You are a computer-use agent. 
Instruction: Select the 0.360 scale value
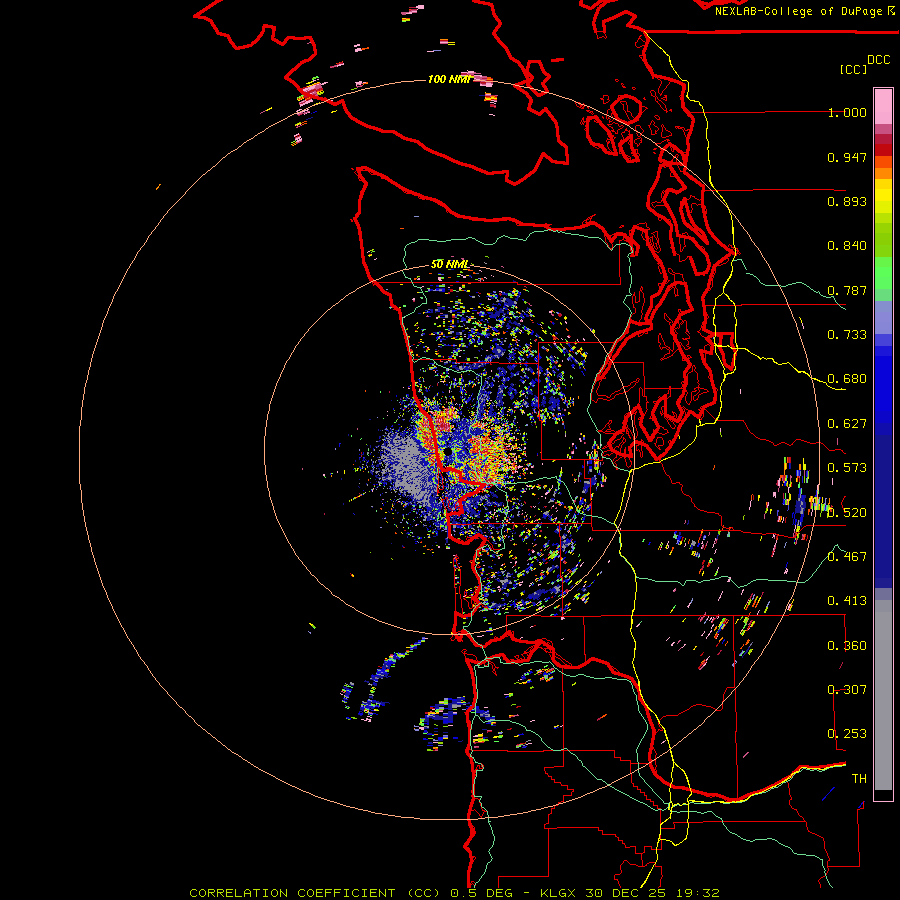click(x=847, y=646)
